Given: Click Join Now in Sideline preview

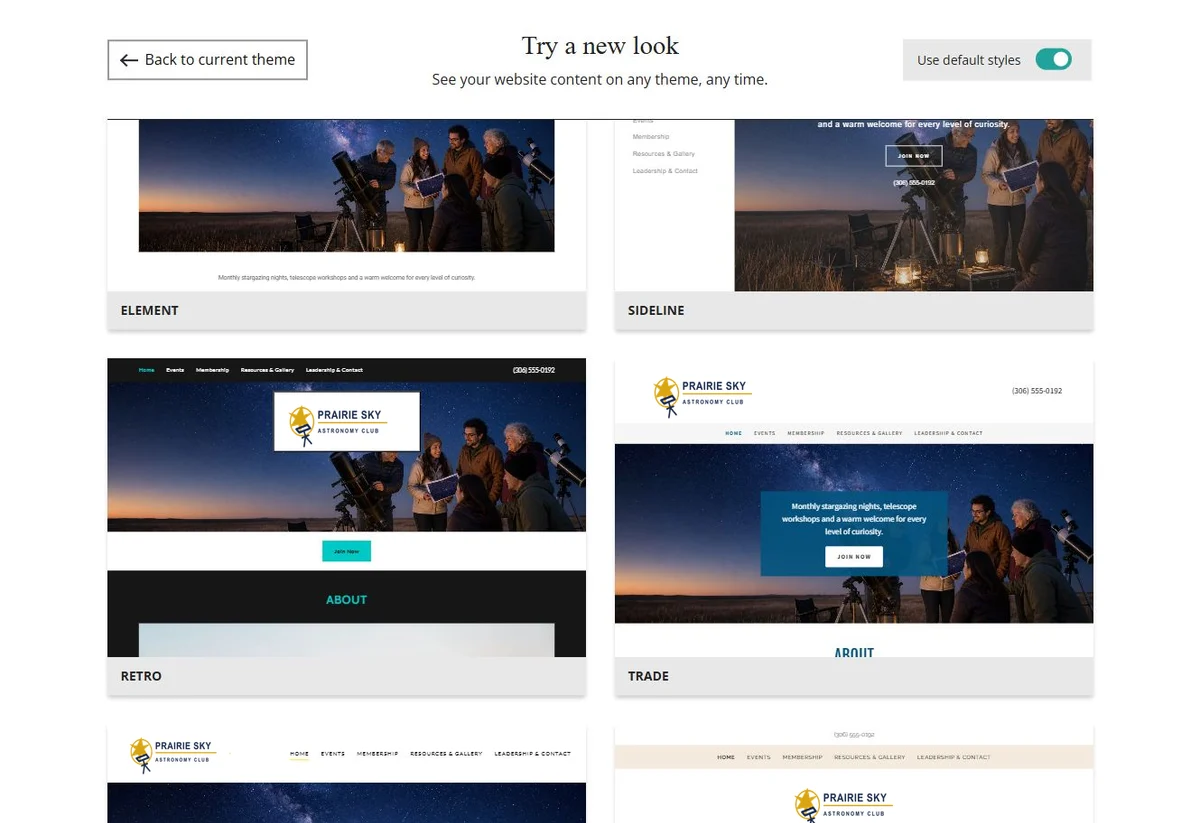Looking at the screenshot, I should tap(914, 156).
